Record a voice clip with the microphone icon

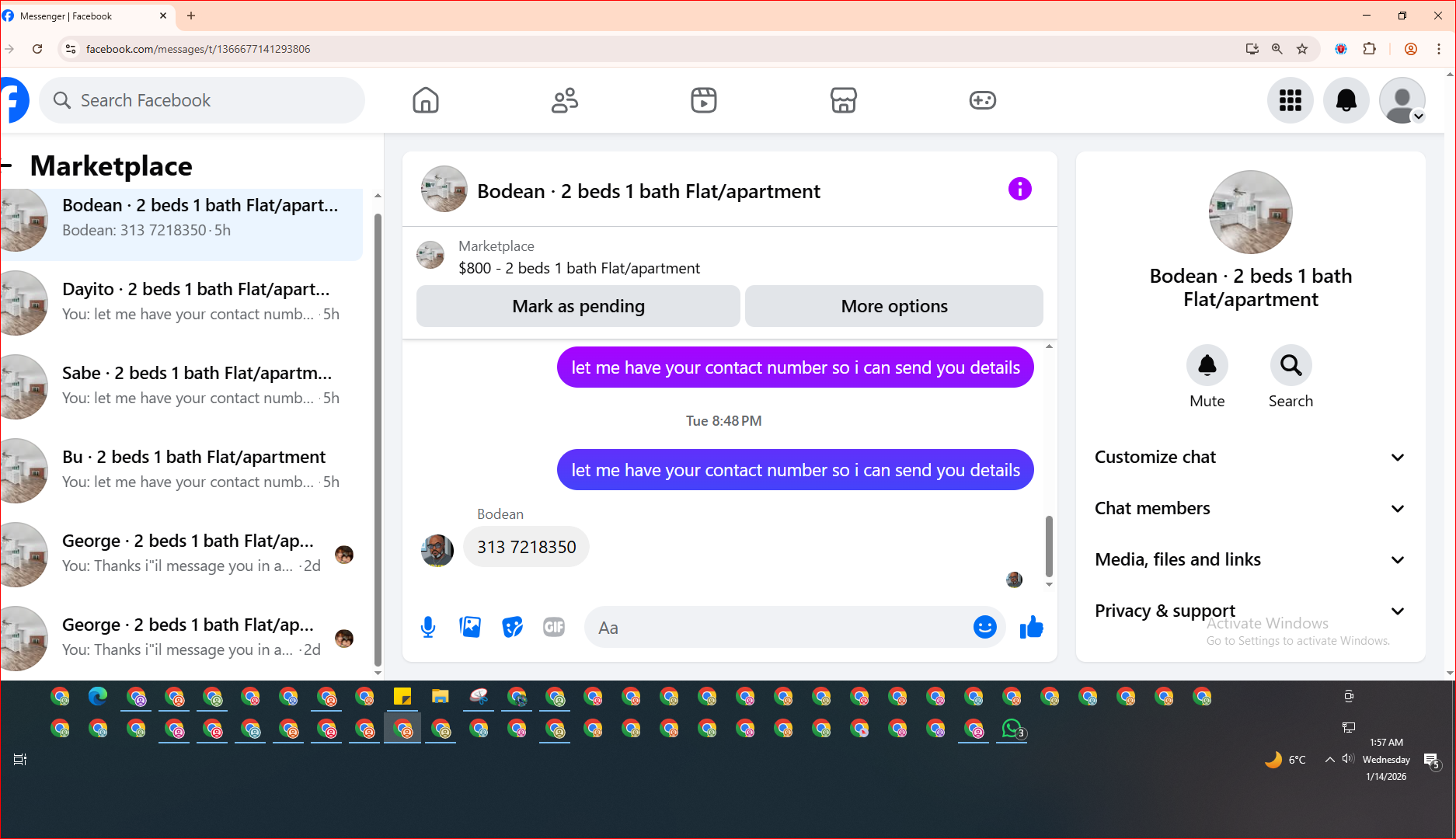click(x=428, y=627)
